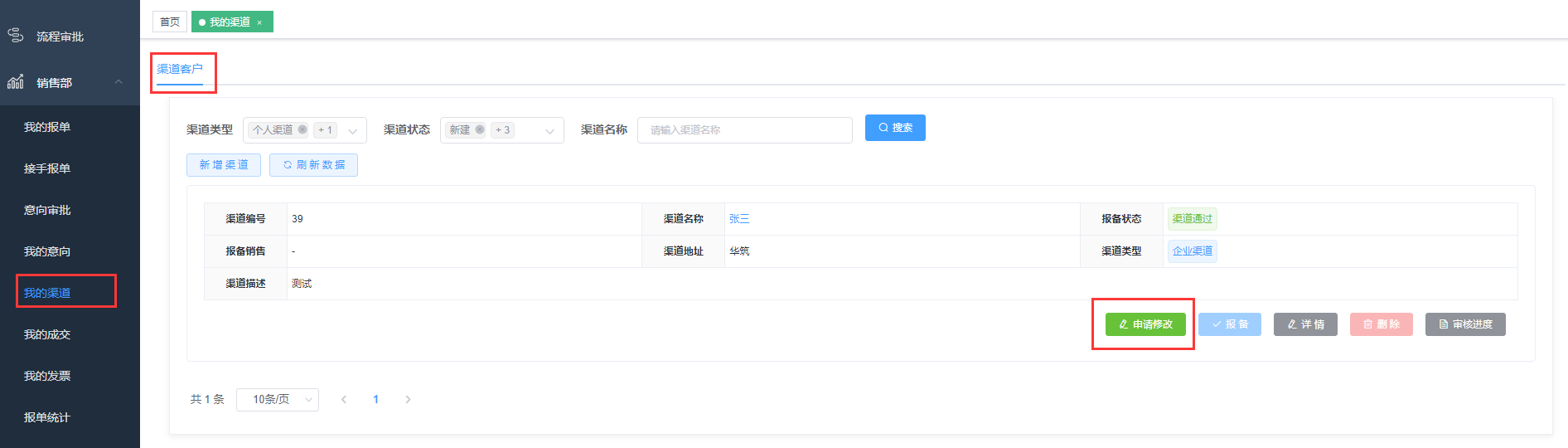Open the 渠道类型 dropdown
The image size is (1568, 448).
click(x=352, y=130)
